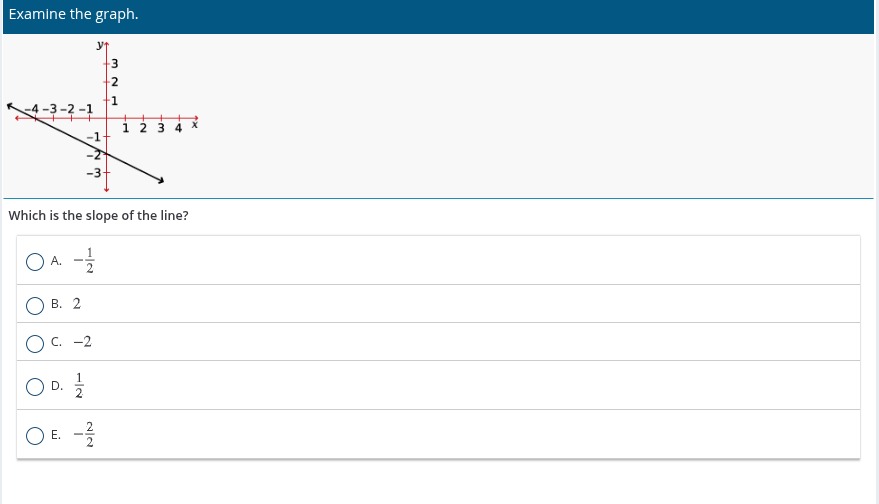Select radio button for option D

(35, 387)
